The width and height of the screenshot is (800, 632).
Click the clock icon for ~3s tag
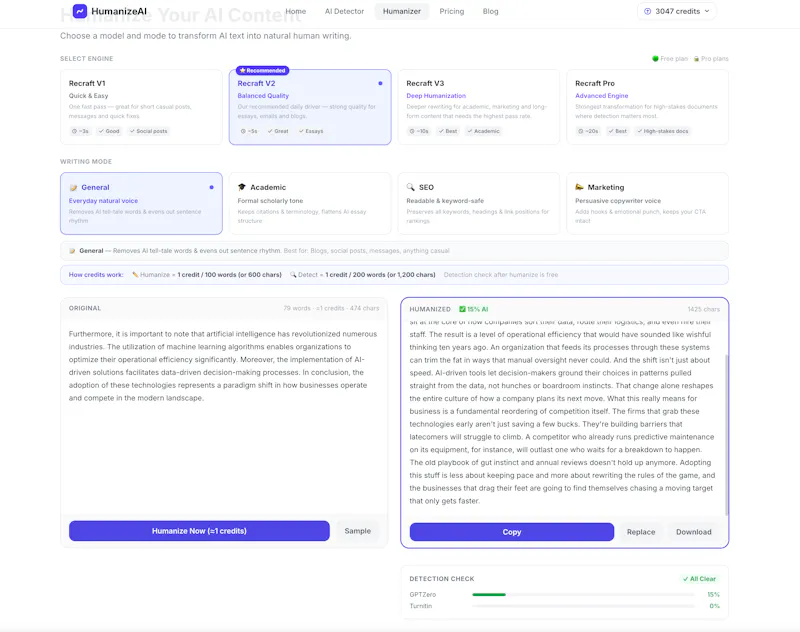pos(74,131)
